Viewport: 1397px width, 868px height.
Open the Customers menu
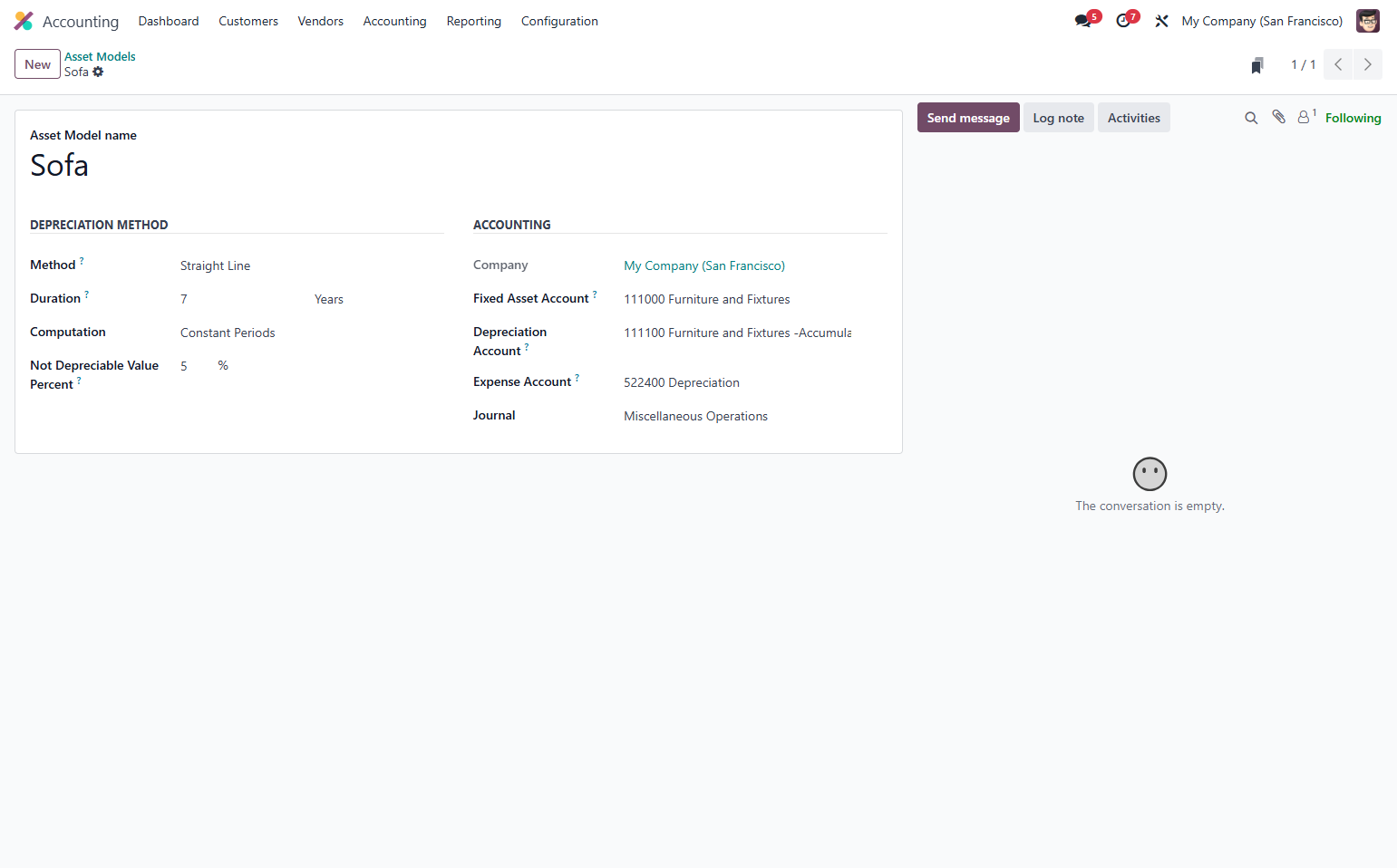coord(248,21)
